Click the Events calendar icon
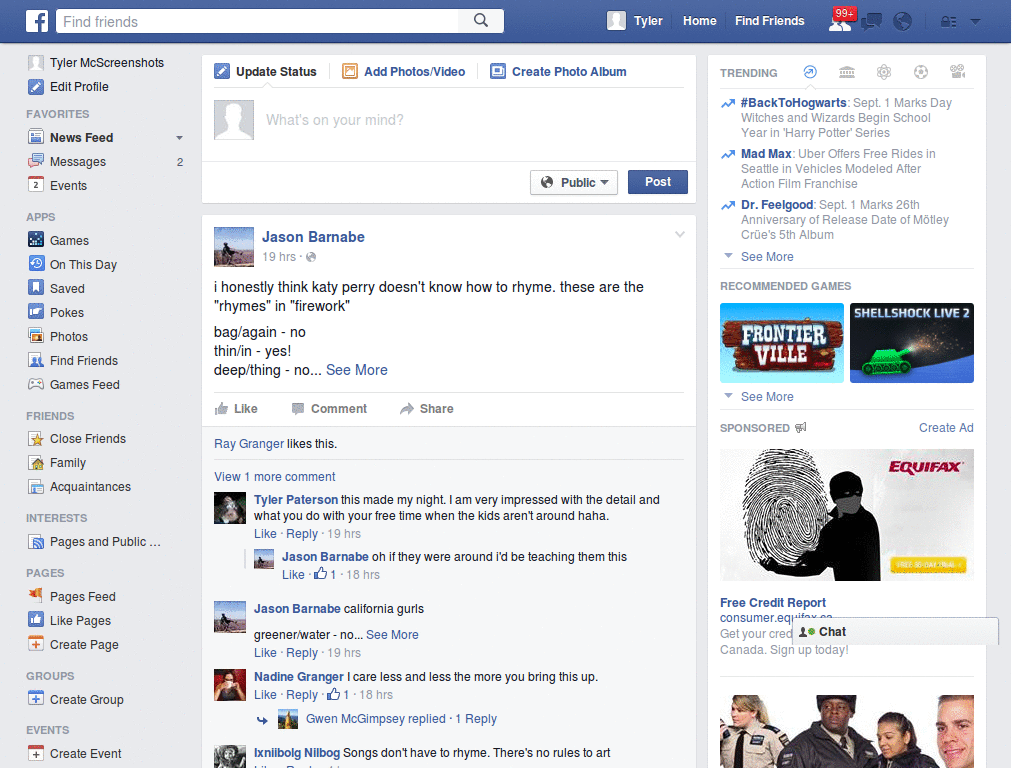Screen dimensions: 1024x768 [36, 185]
